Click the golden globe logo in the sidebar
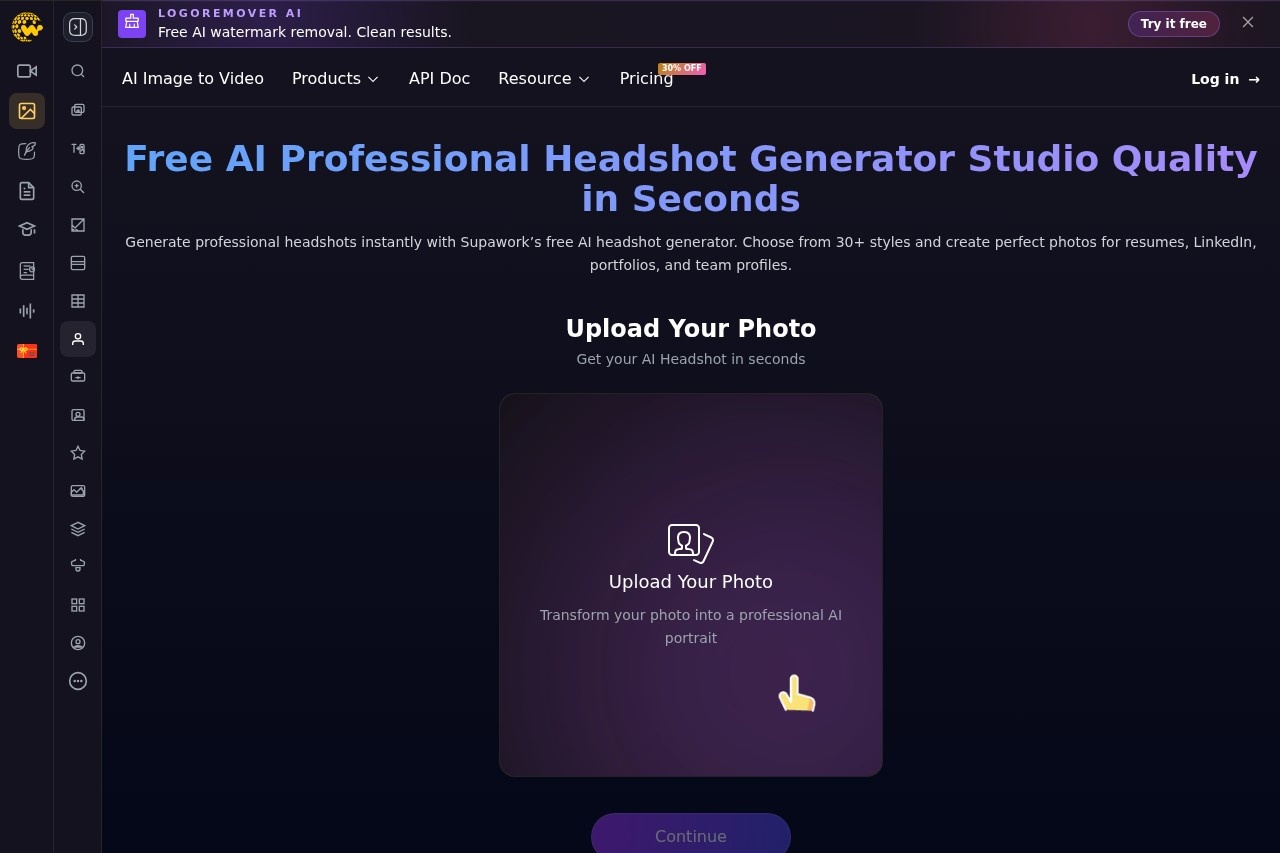 (27, 27)
